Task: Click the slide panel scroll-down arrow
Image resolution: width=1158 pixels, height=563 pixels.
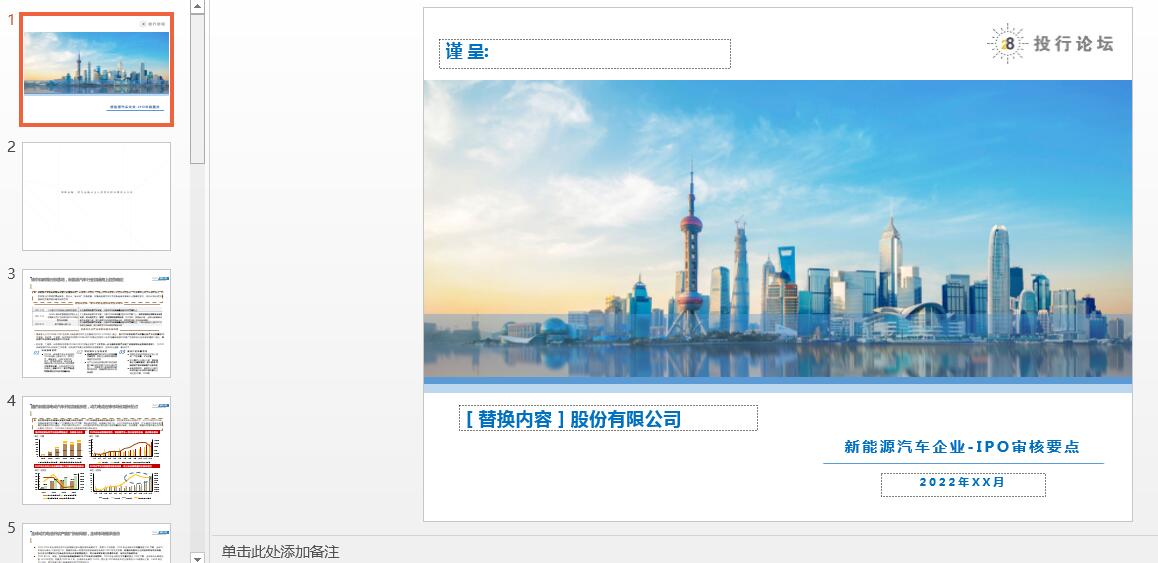Action: pyautogui.click(x=197, y=557)
